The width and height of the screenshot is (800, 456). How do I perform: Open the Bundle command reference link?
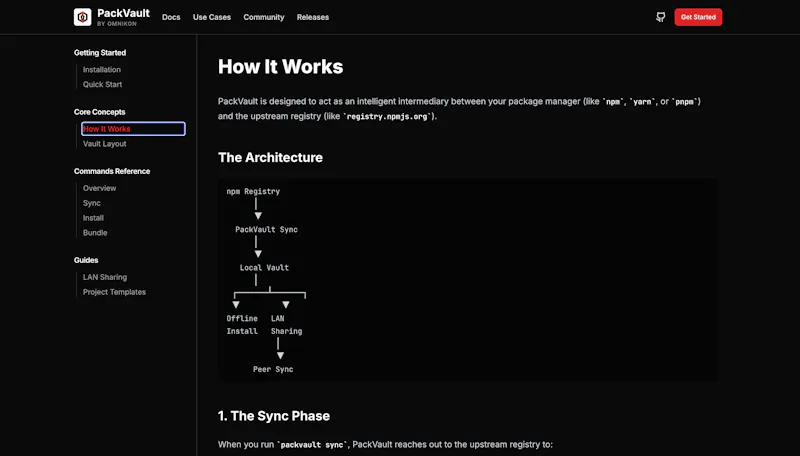[x=95, y=232]
